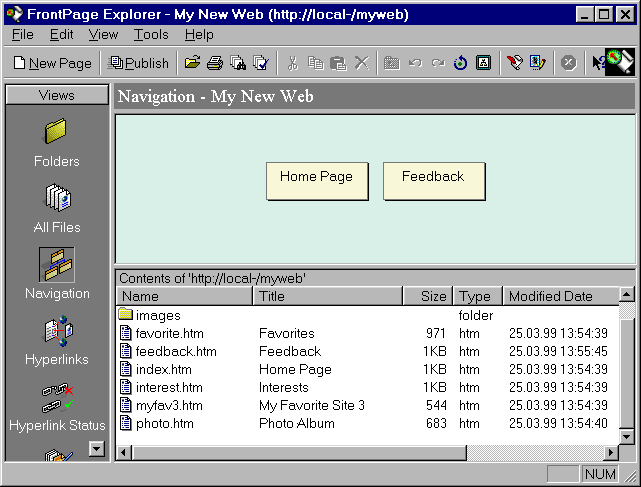
Task: Click the Print toolbar icon
Action: 214,63
